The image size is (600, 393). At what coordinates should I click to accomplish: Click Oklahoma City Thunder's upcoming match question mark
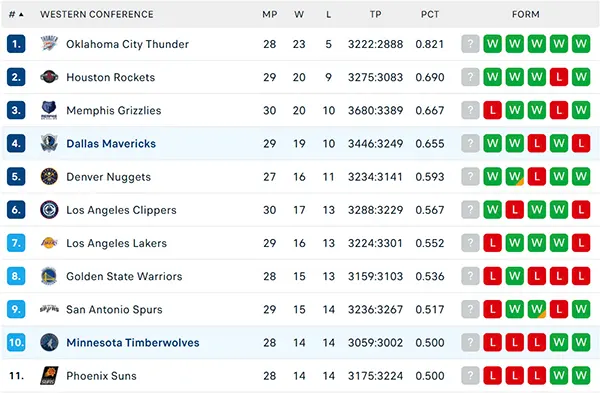tap(470, 44)
